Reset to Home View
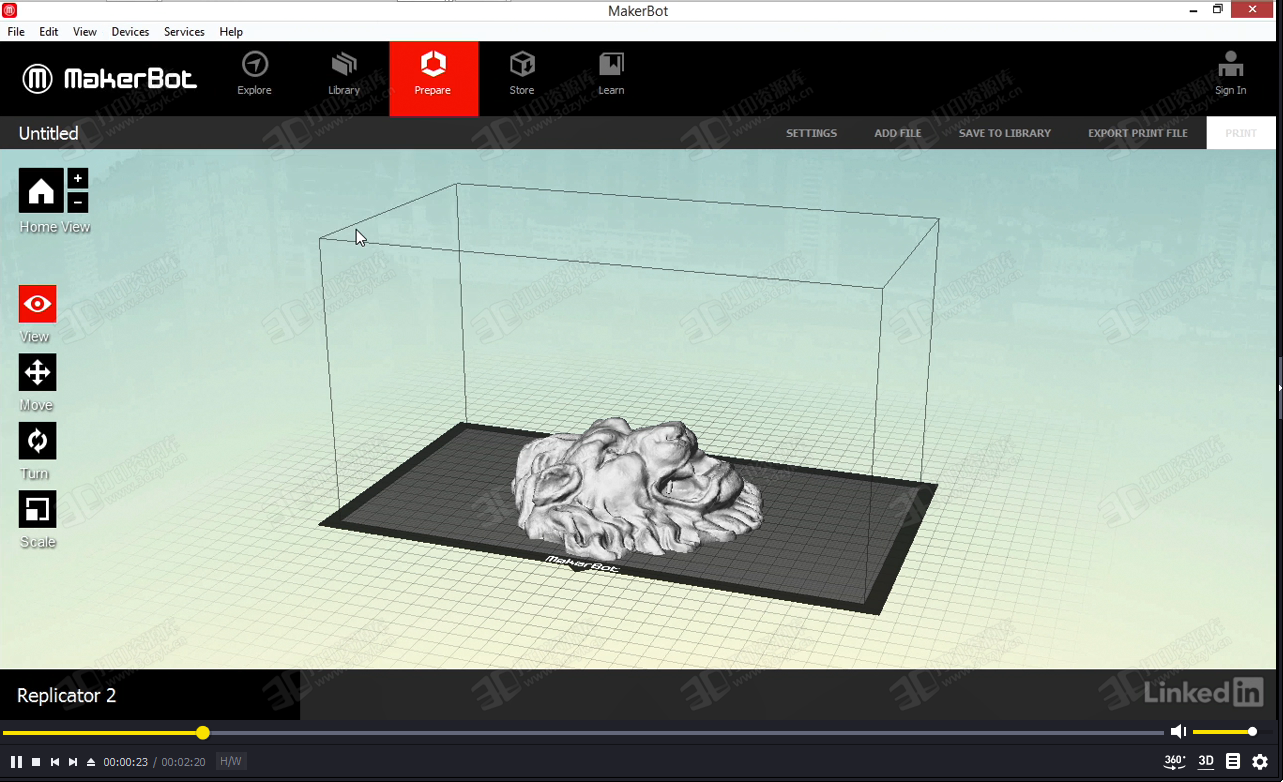Image resolution: width=1283 pixels, height=782 pixels. (x=41, y=190)
